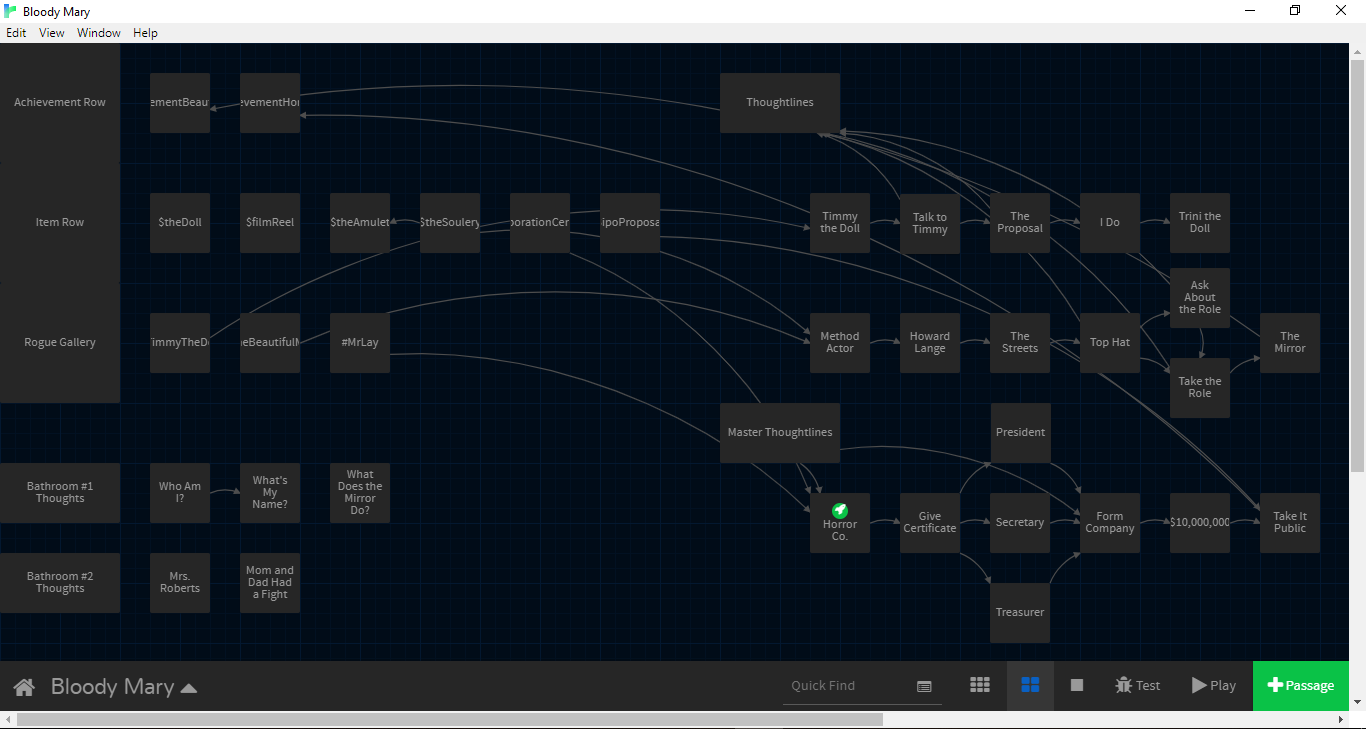Expand the Help menu

145,33
